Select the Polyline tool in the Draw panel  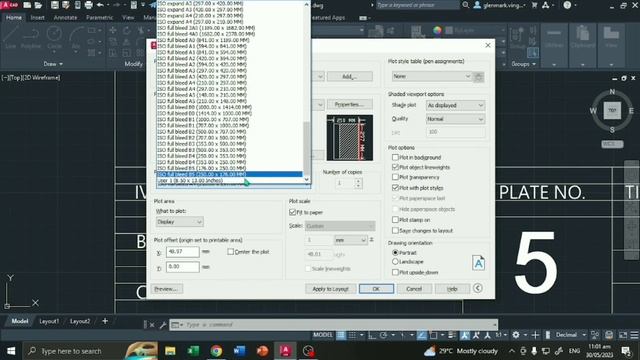[x=31, y=38]
